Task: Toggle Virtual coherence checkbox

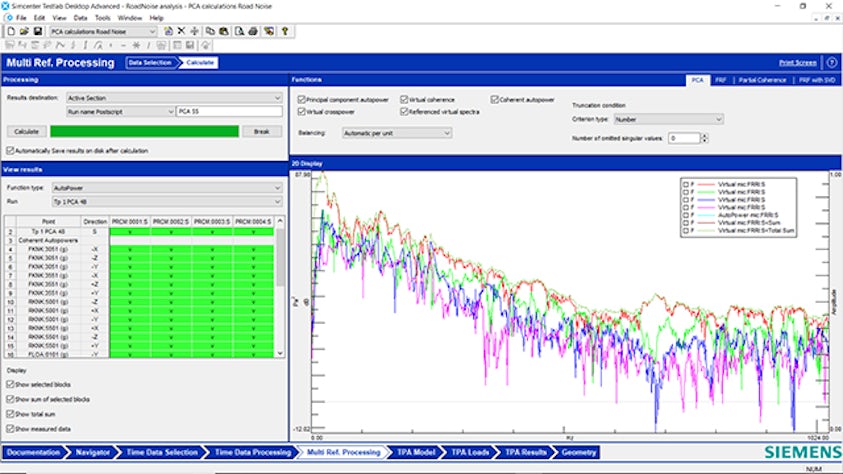Action: tap(404, 100)
